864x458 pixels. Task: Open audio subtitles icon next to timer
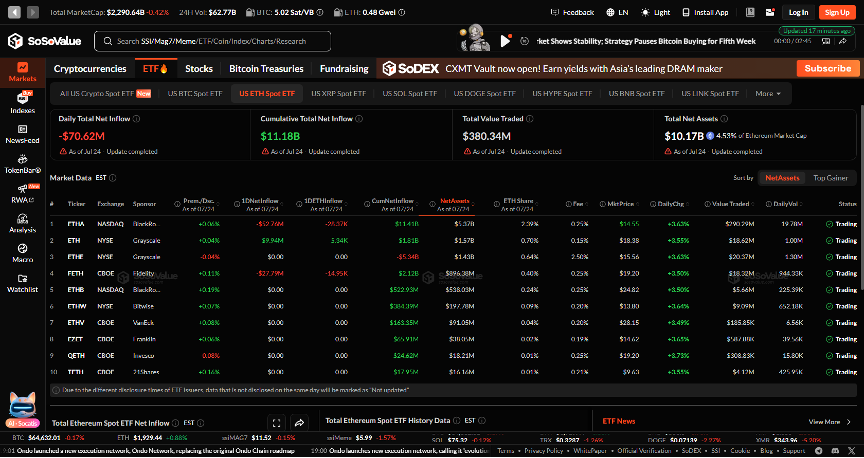click(x=825, y=41)
